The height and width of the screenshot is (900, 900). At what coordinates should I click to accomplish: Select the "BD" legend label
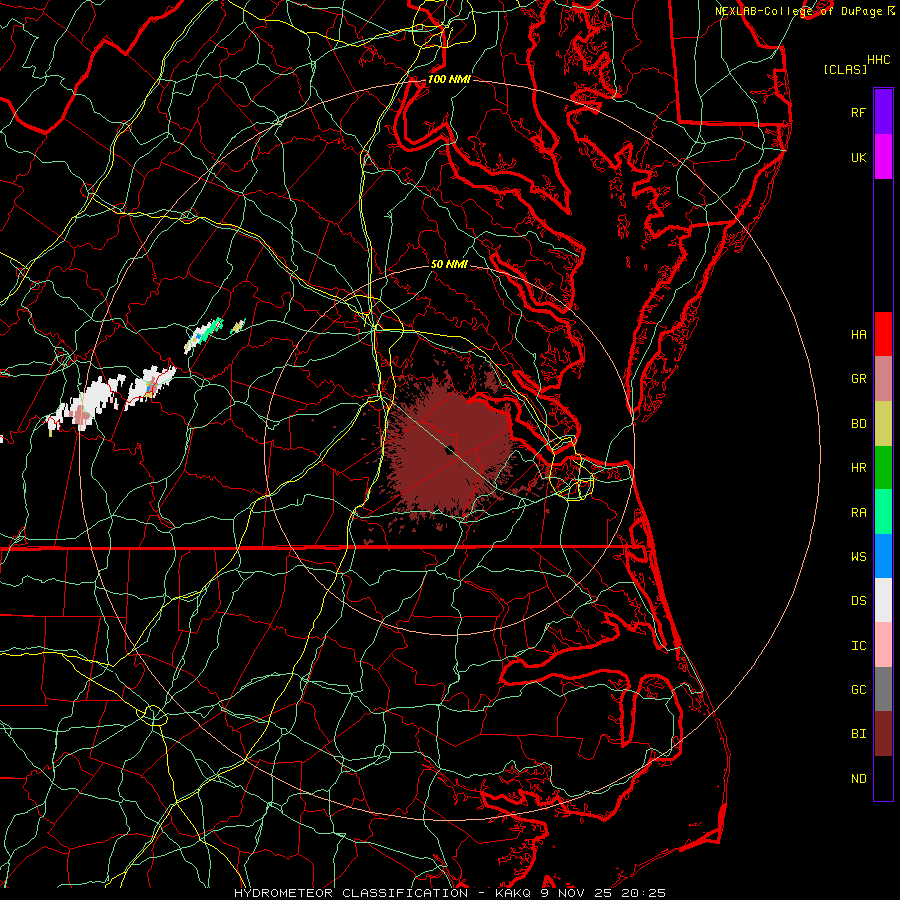pos(858,424)
